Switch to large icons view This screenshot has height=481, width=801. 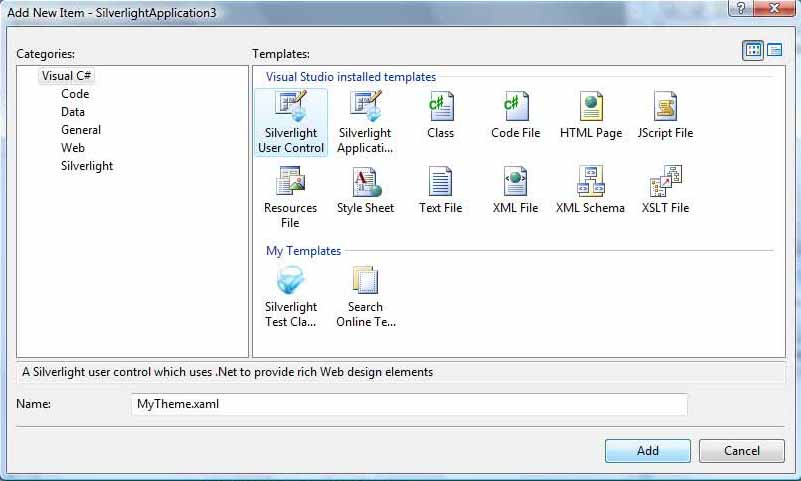coord(753,50)
